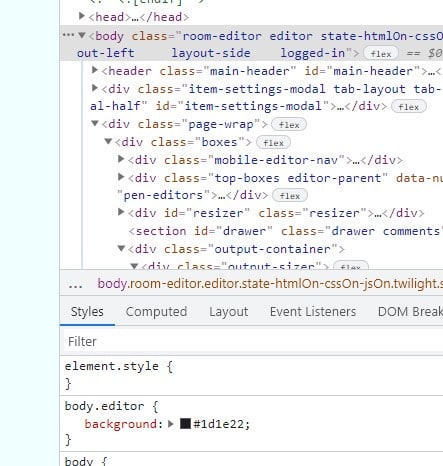The height and width of the screenshot is (466, 443).
Task: Expand the main-header element
Action: pyautogui.click(x=95, y=70)
